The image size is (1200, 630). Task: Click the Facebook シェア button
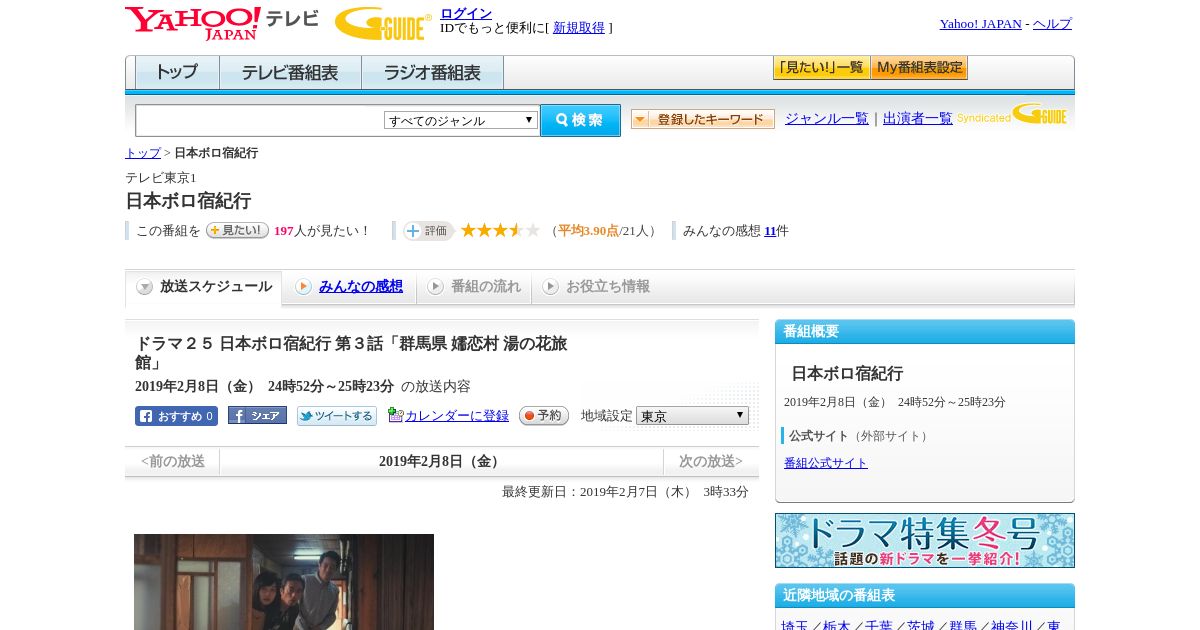(257, 416)
